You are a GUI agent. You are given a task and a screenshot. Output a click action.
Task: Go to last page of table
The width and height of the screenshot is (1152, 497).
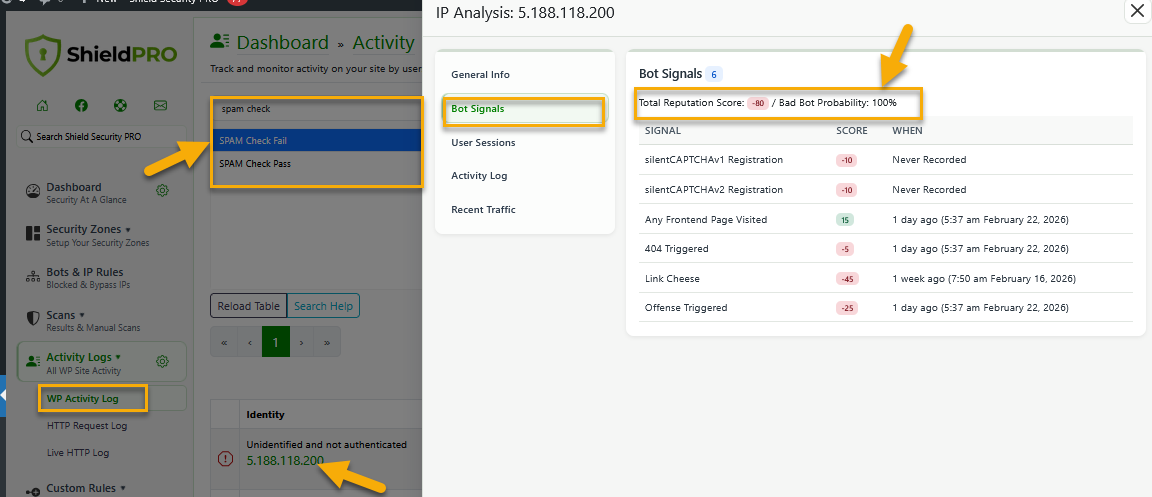327,343
